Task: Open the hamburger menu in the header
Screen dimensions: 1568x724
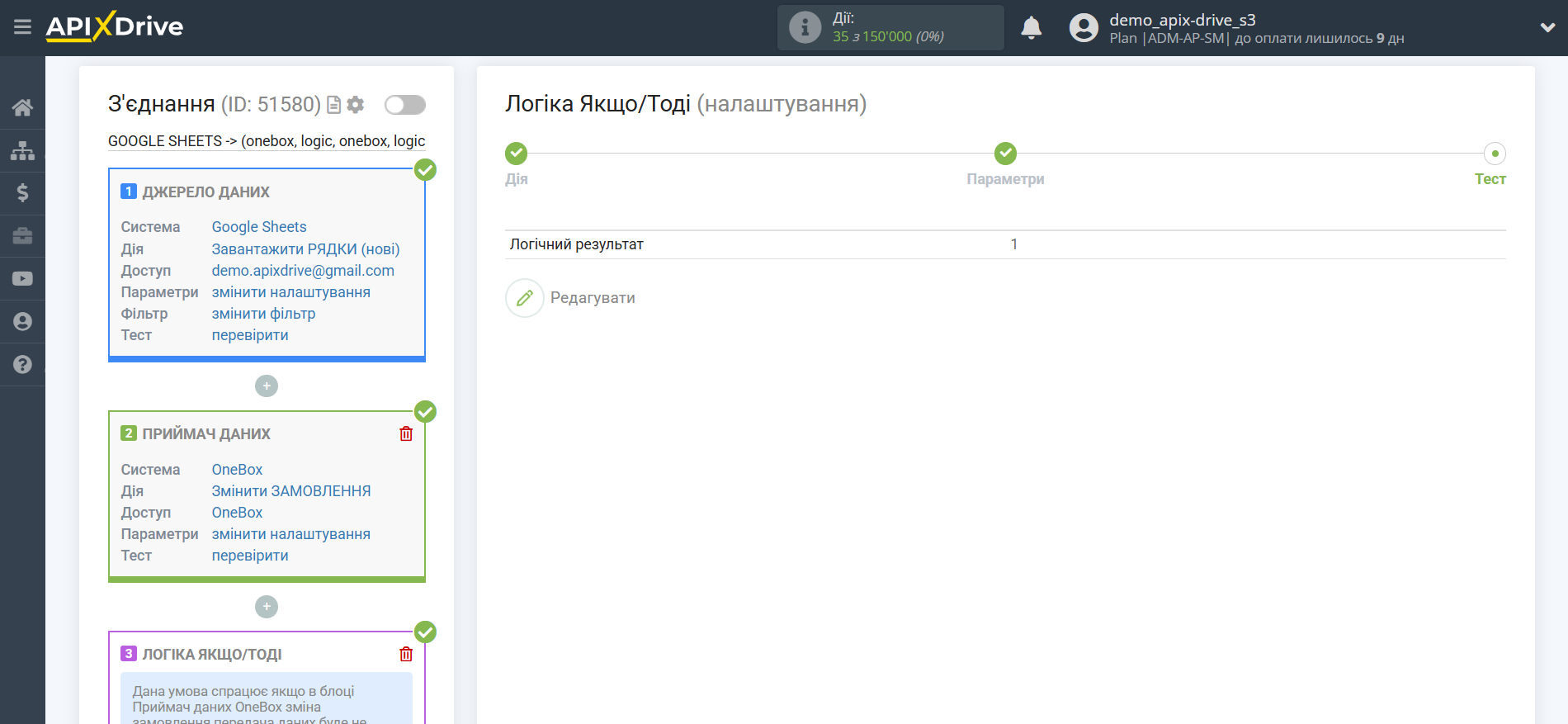Action: pos(22,27)
